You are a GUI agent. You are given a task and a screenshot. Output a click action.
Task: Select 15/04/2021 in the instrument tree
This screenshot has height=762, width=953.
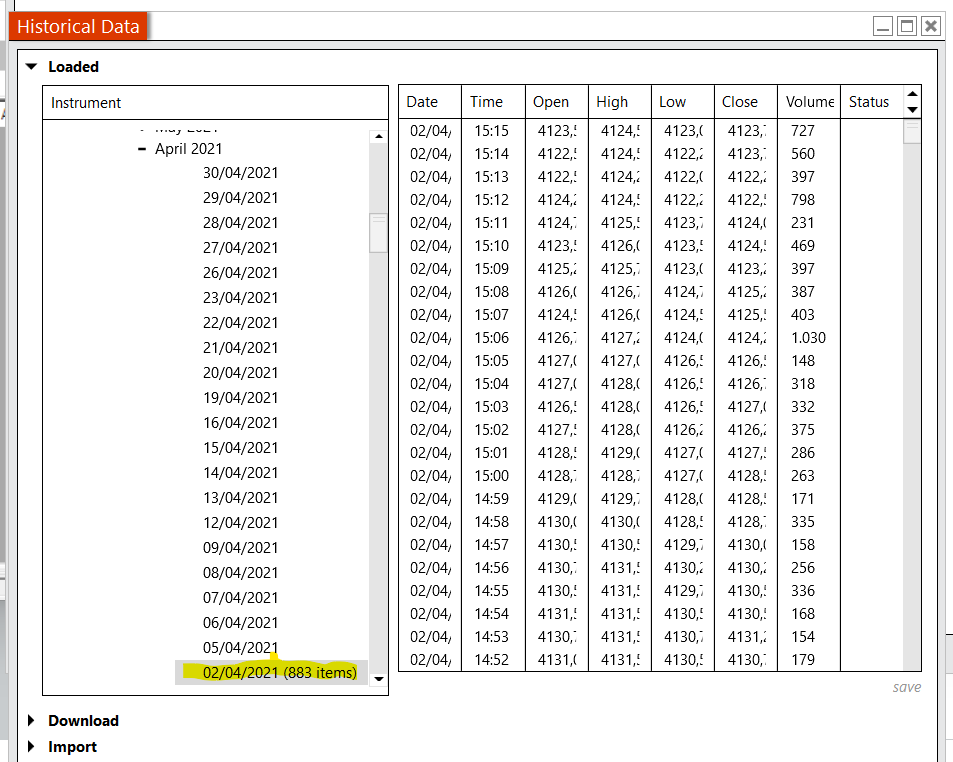tap(240, 448)
